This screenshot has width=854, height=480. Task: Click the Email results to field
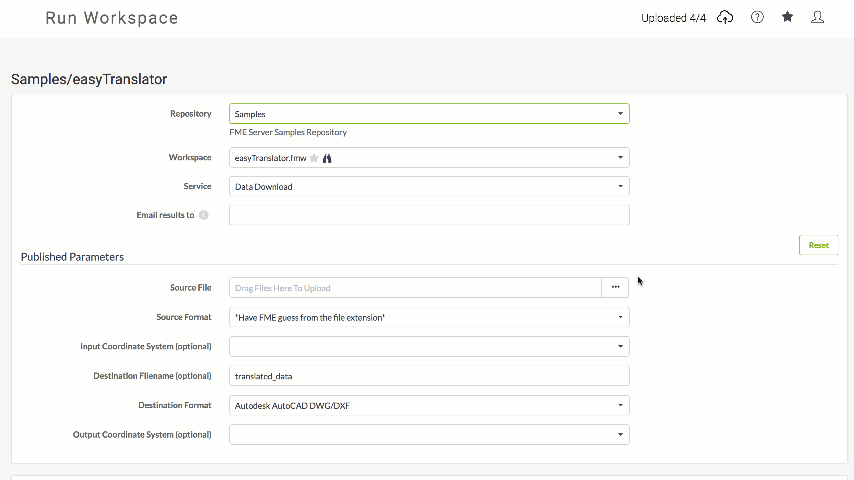click(x=429, y=215)
